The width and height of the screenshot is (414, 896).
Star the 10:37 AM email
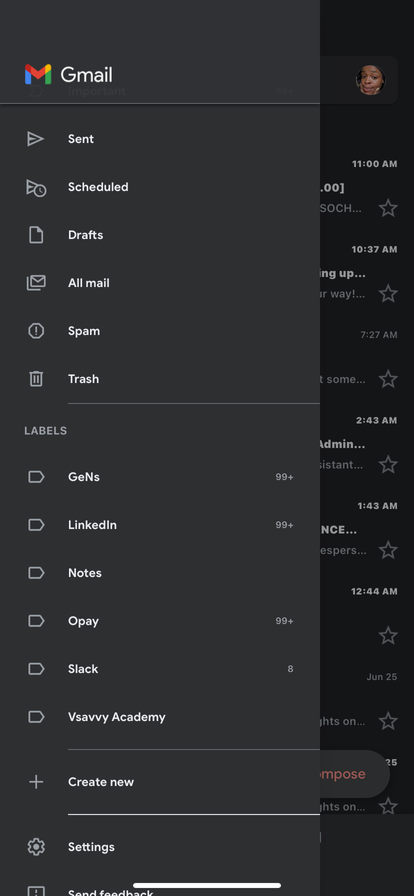pos(388,294)
